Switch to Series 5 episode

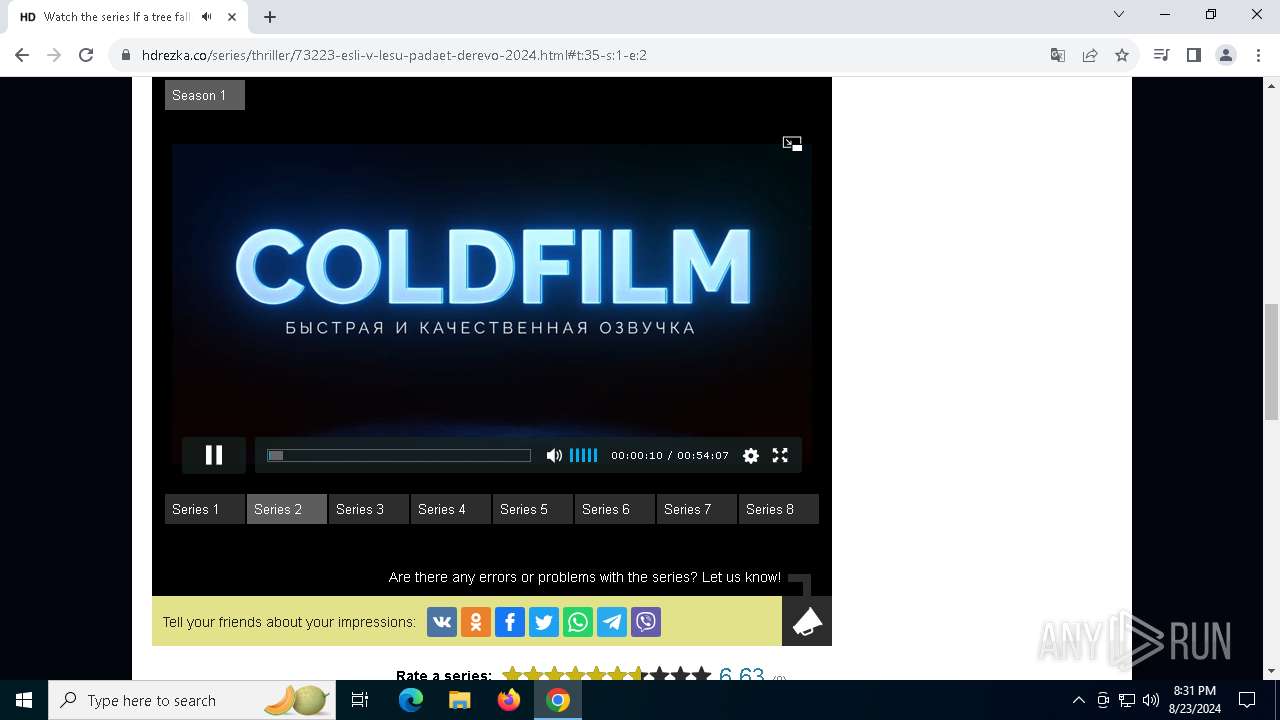tap(533, 509)
